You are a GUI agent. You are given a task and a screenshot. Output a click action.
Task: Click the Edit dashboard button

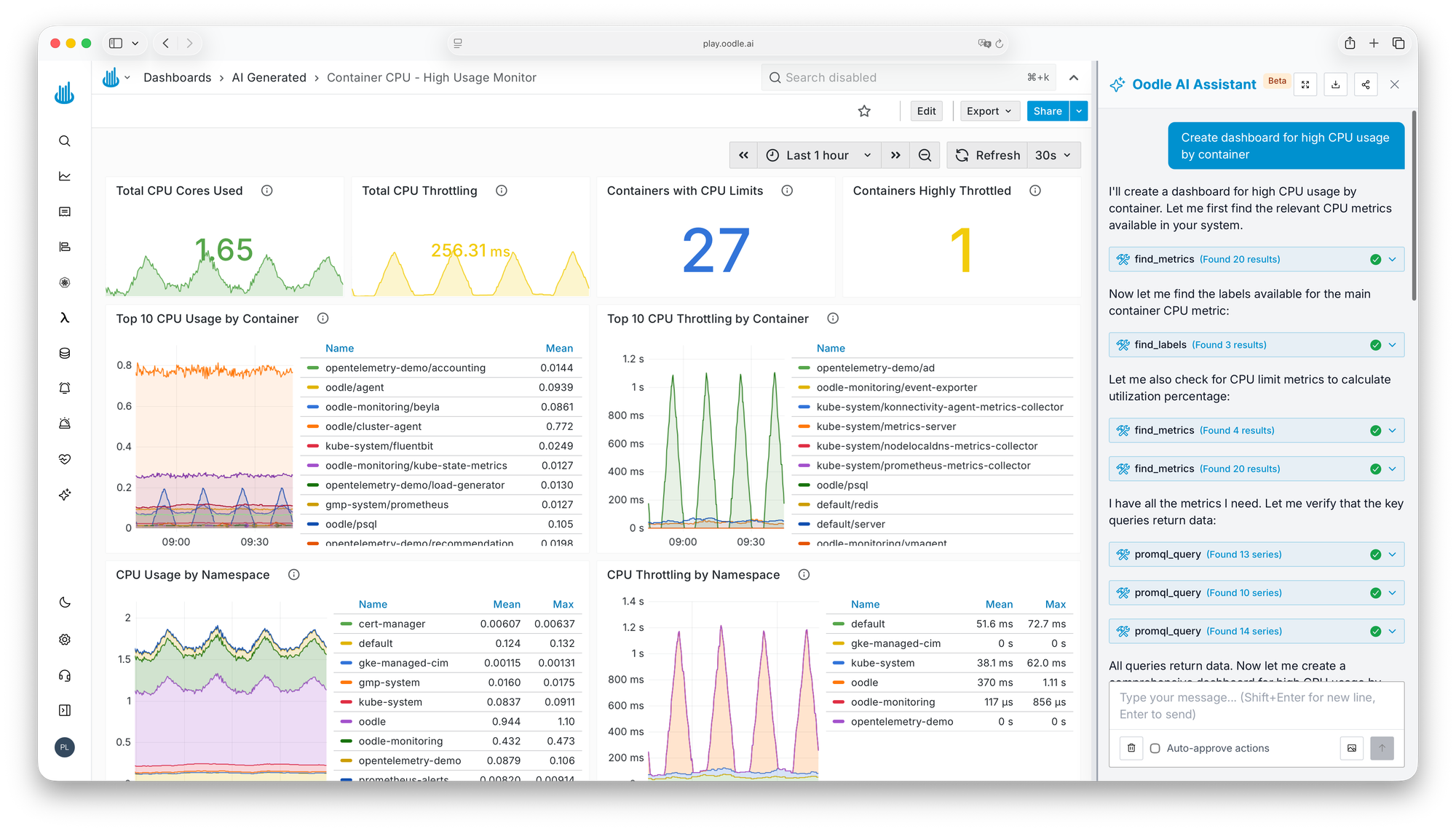926,111
